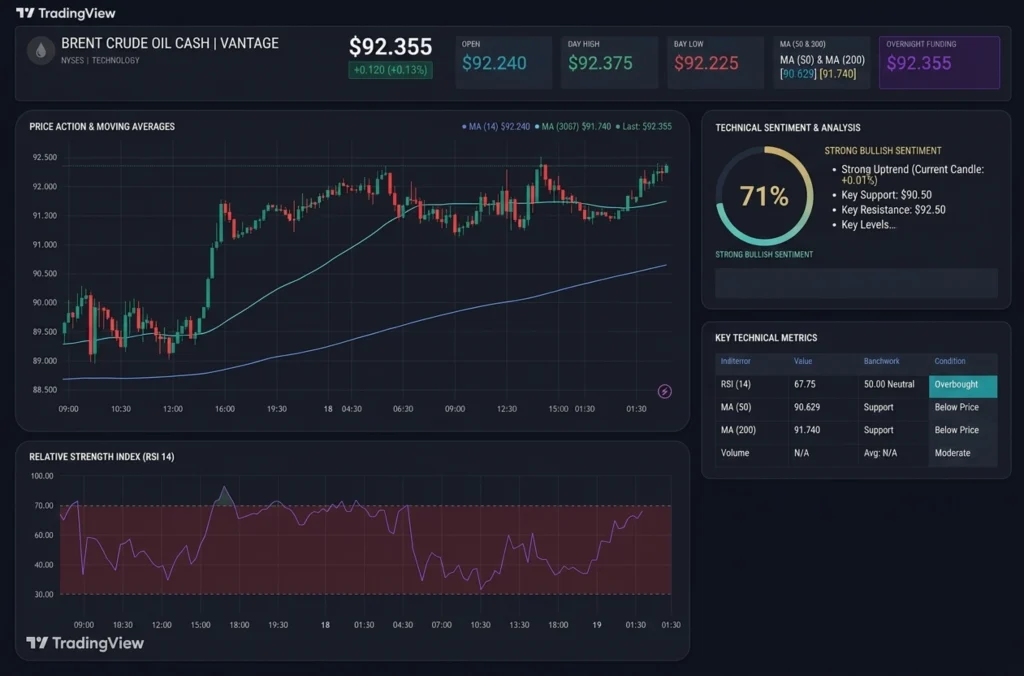Click the Technical Sentiment & Analysis heading
1024x676 pixels.
point(788,128)
